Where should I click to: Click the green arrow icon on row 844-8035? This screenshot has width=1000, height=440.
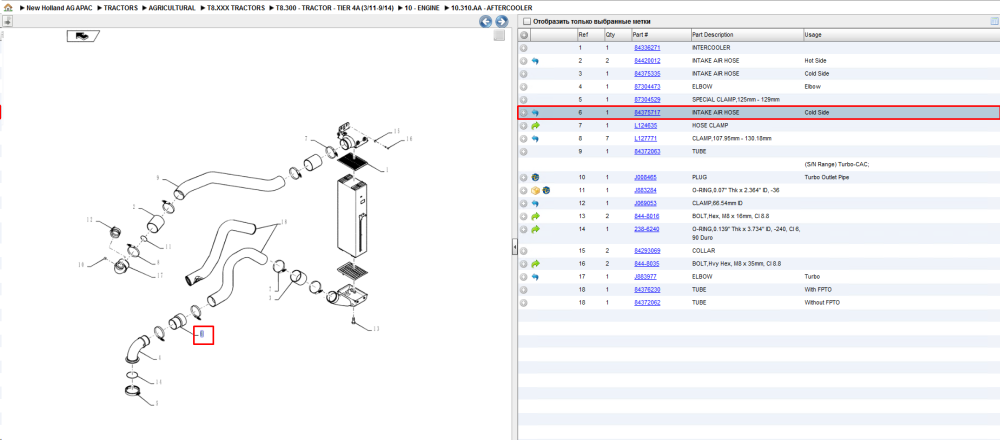535,263
